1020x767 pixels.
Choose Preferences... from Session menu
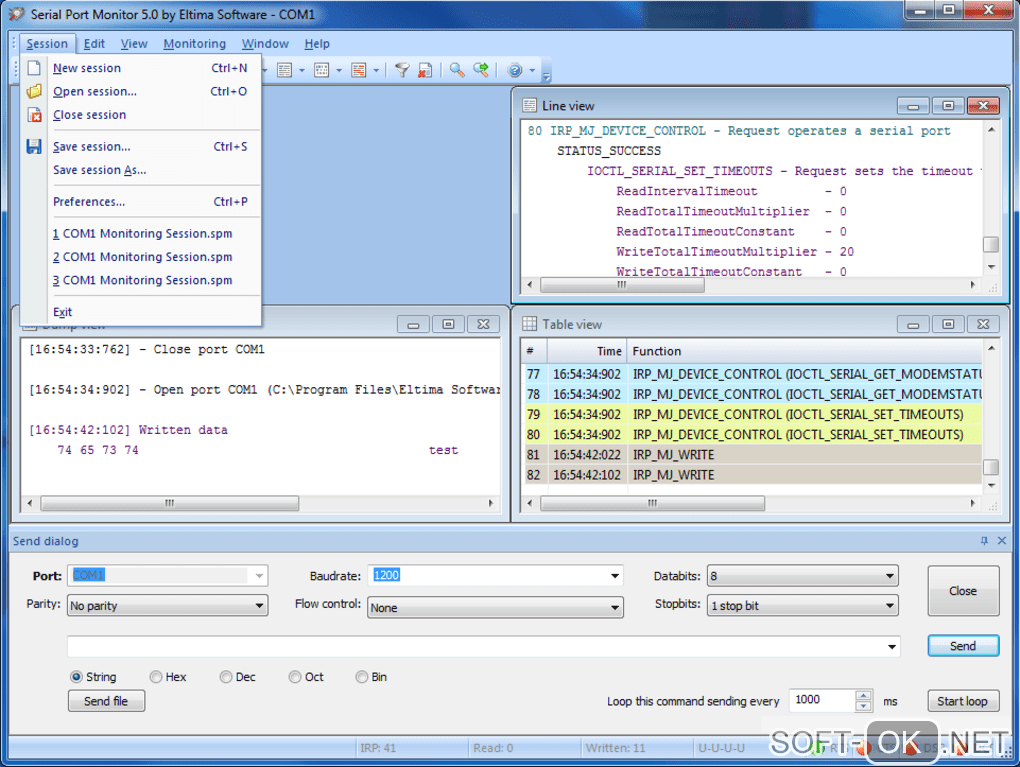pos(89,202)
